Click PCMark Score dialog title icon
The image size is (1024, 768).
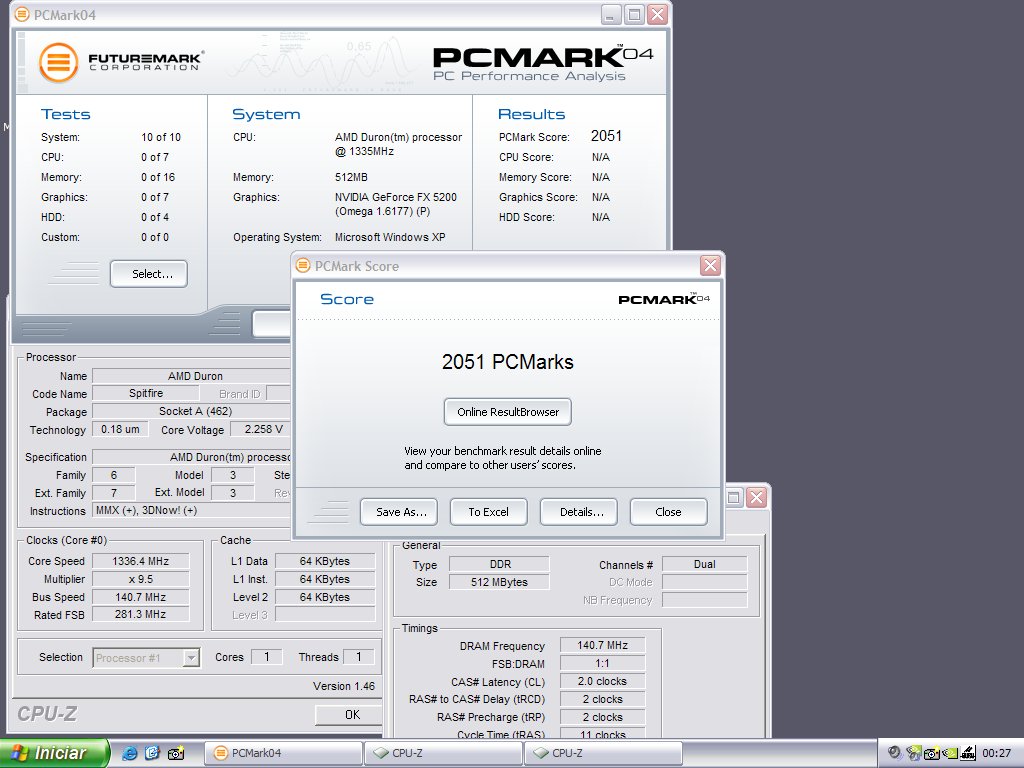point(302,265)
